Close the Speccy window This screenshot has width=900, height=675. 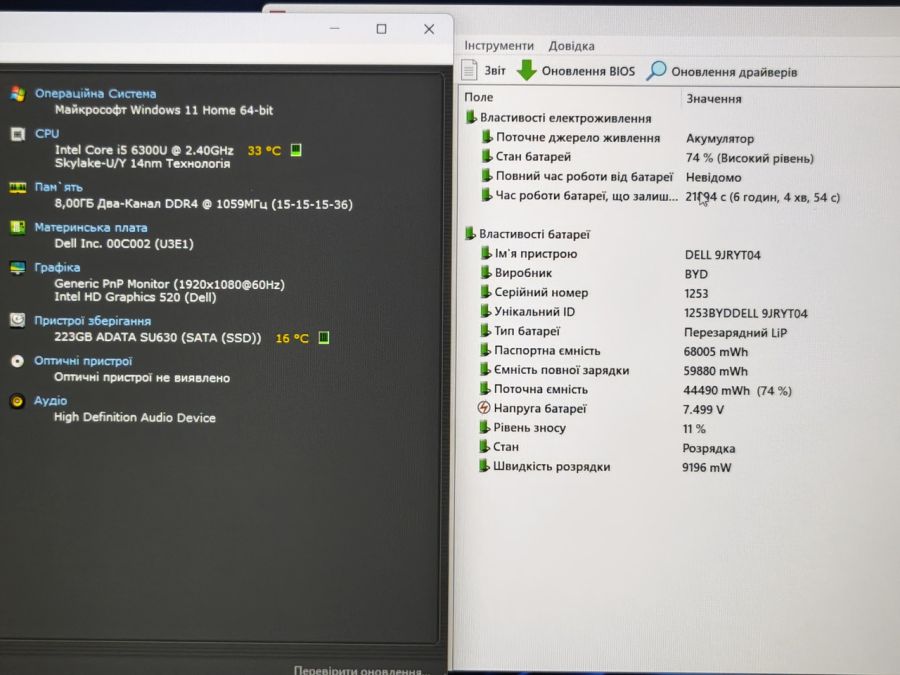pyautogui.click(x=429, y=29)
